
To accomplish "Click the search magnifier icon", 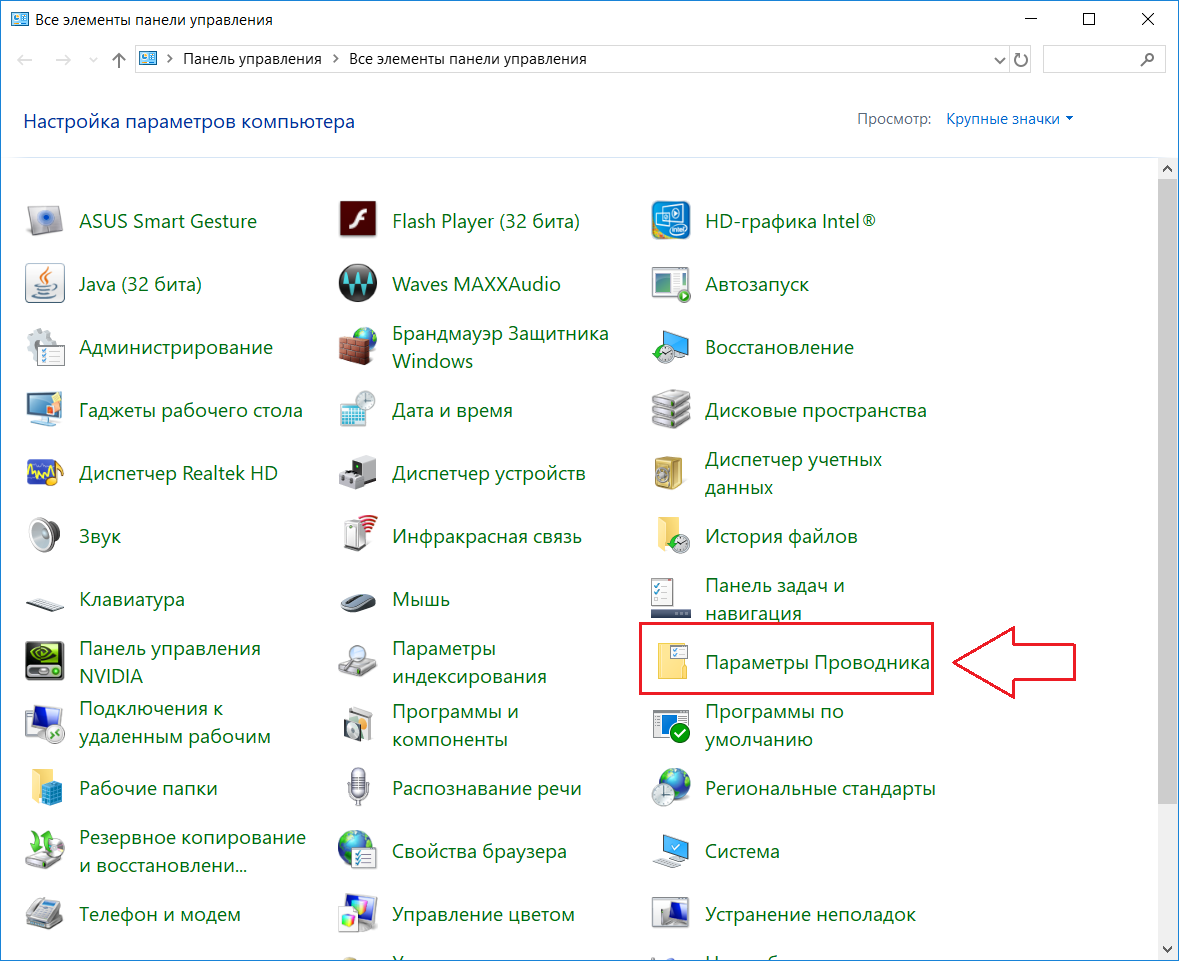I will pyautogui.click(x=1147, y=59).
